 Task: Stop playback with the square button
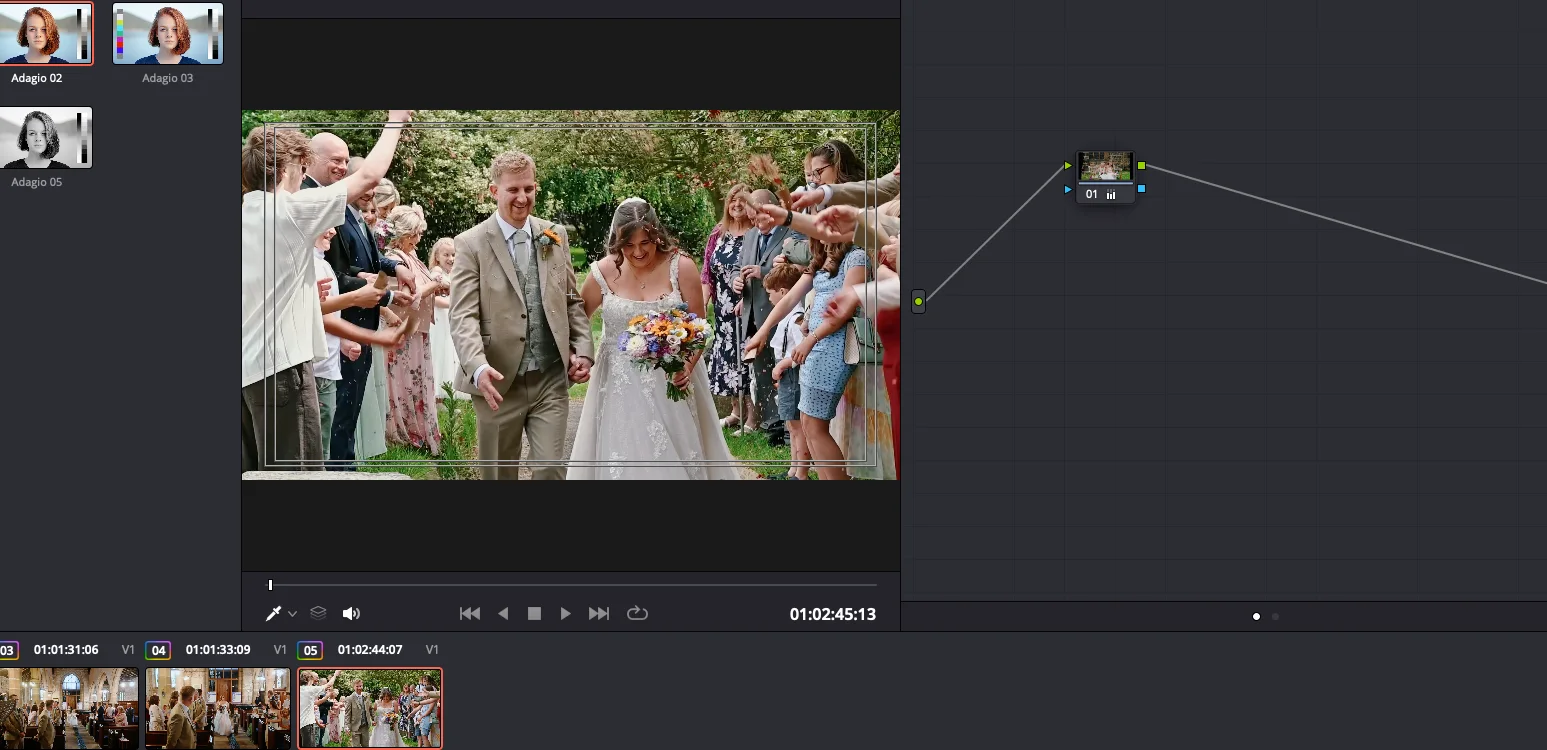click(x=534, y=613)
